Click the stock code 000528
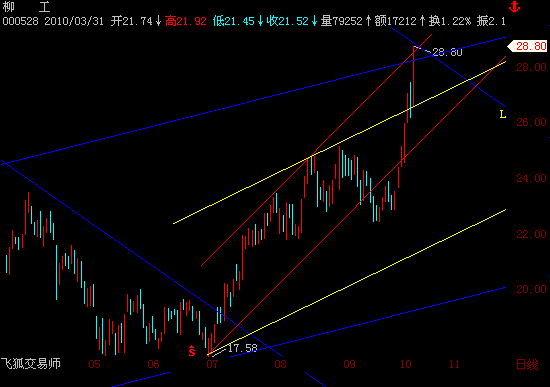This screenshot has width=550, height=387. [x=20, y=21]
